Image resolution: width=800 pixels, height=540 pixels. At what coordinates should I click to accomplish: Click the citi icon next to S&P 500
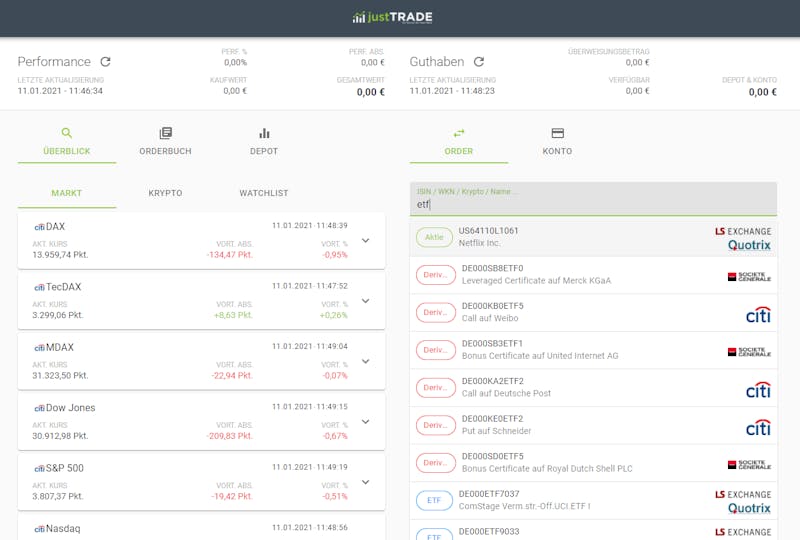click(x=39, y=469)
